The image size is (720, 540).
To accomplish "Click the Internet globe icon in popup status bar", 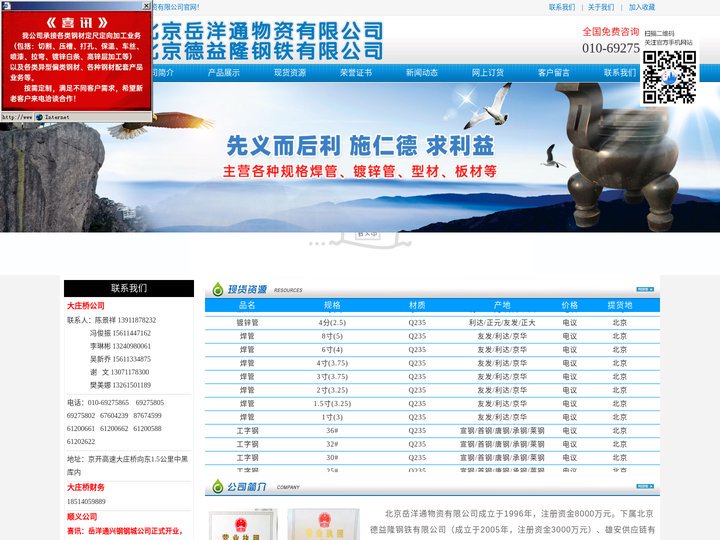I will point(39,117).
